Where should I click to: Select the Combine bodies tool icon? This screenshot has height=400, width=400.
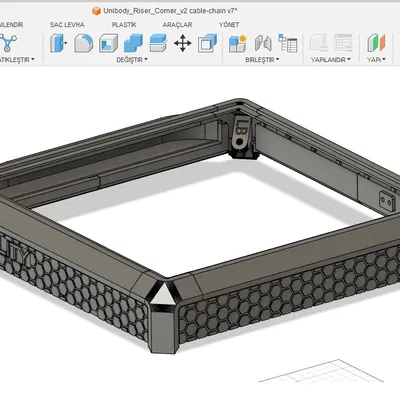click(133, 43)
